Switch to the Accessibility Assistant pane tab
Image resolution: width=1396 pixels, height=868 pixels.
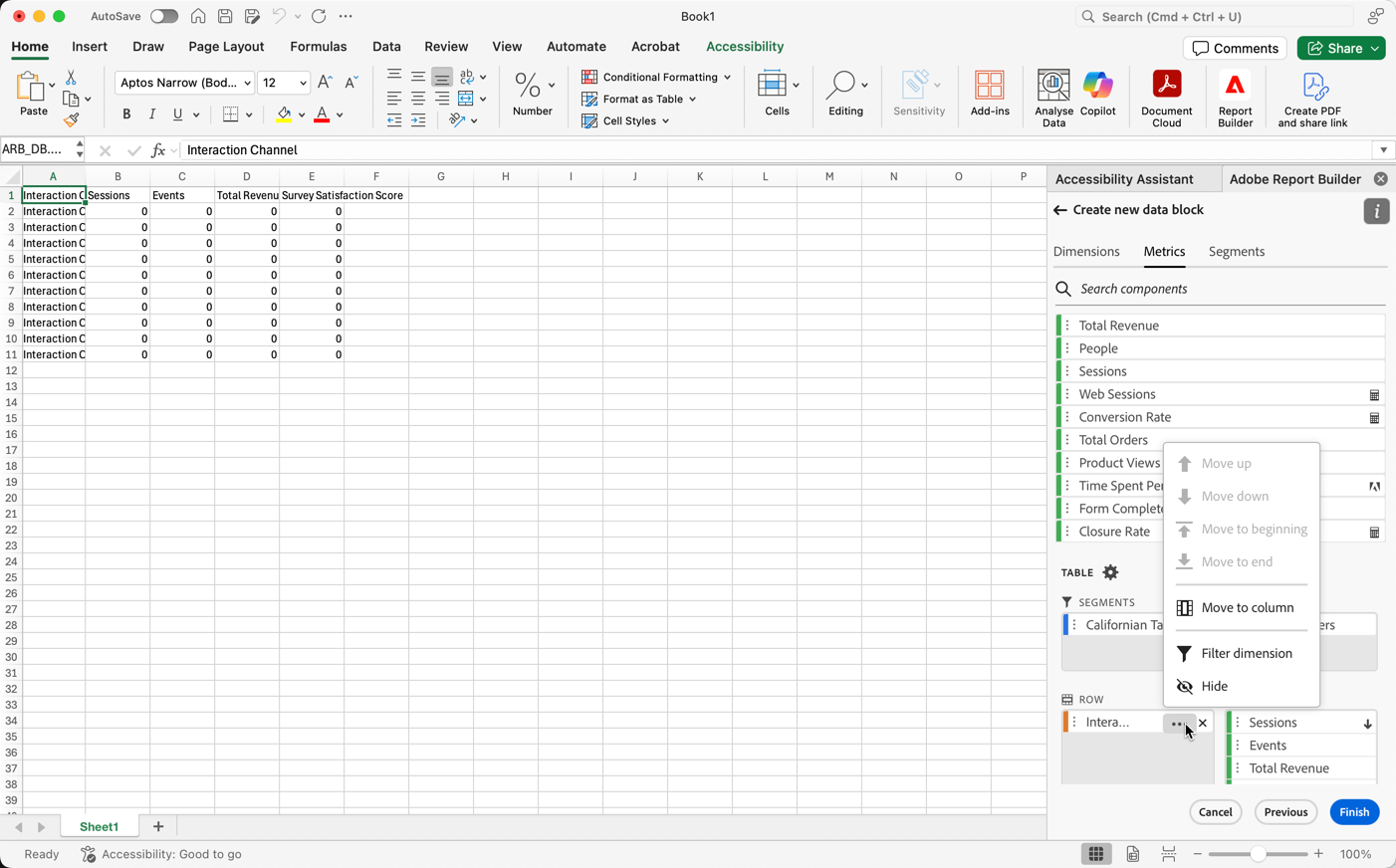pyautogui.click(x=1124, y=179)
